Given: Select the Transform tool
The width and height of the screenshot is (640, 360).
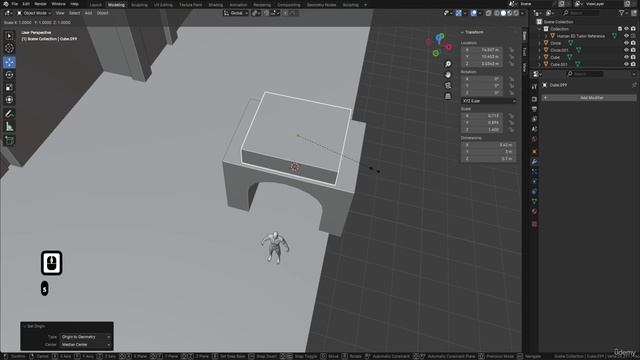Looking at the screenshot, I should pos(9,100).
